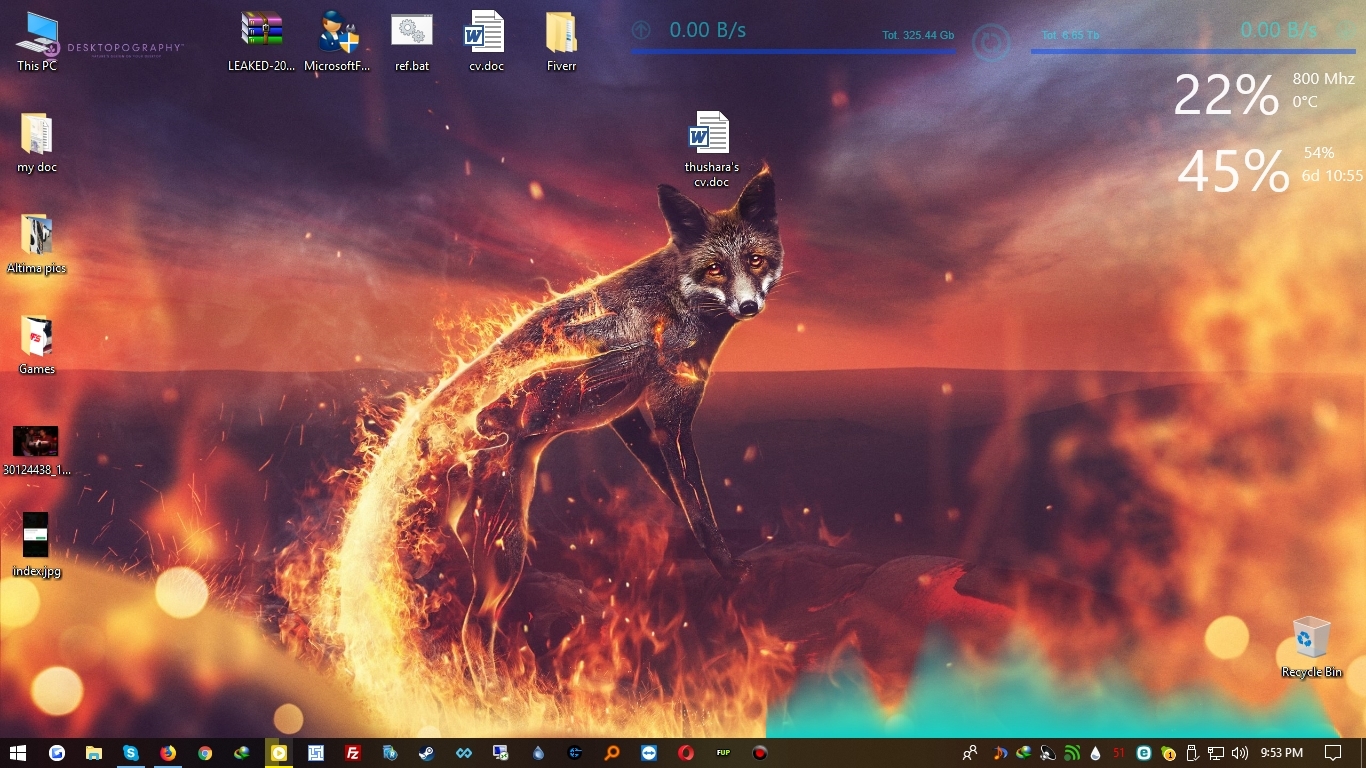Launch Opera browser from the taskbar
1366x768 pixels.
point(685,753)
